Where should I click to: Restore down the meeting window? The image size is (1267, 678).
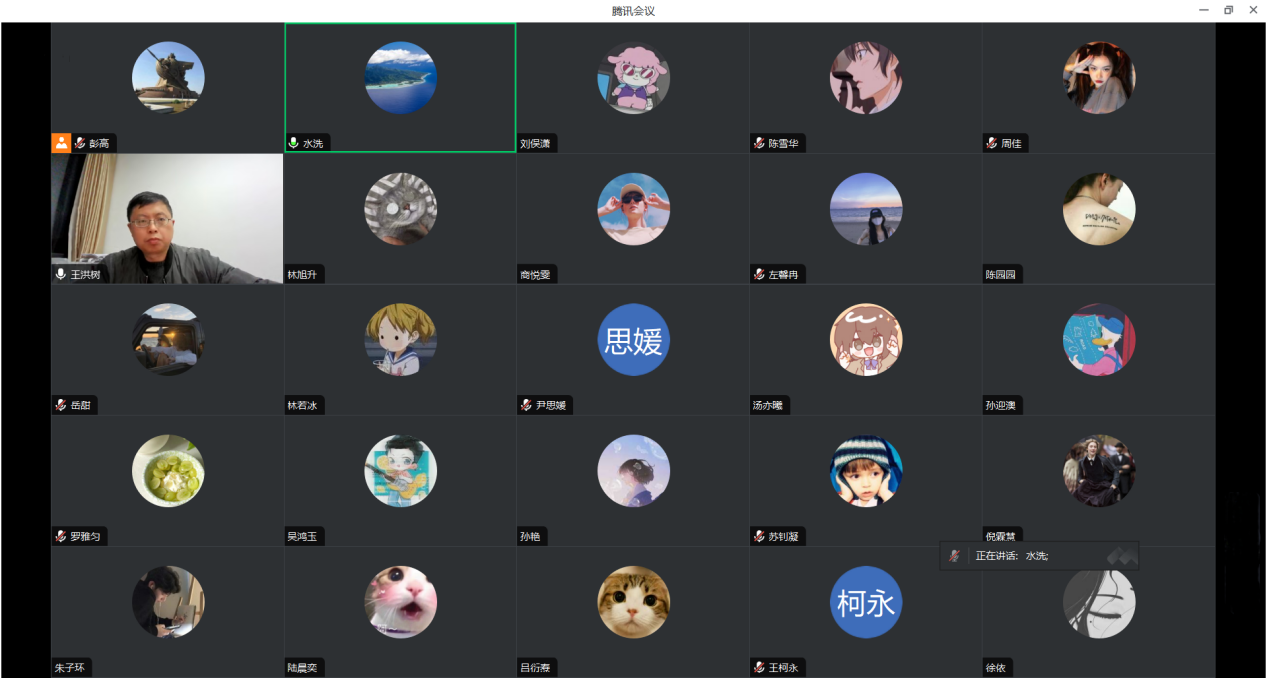(1229, 10)
